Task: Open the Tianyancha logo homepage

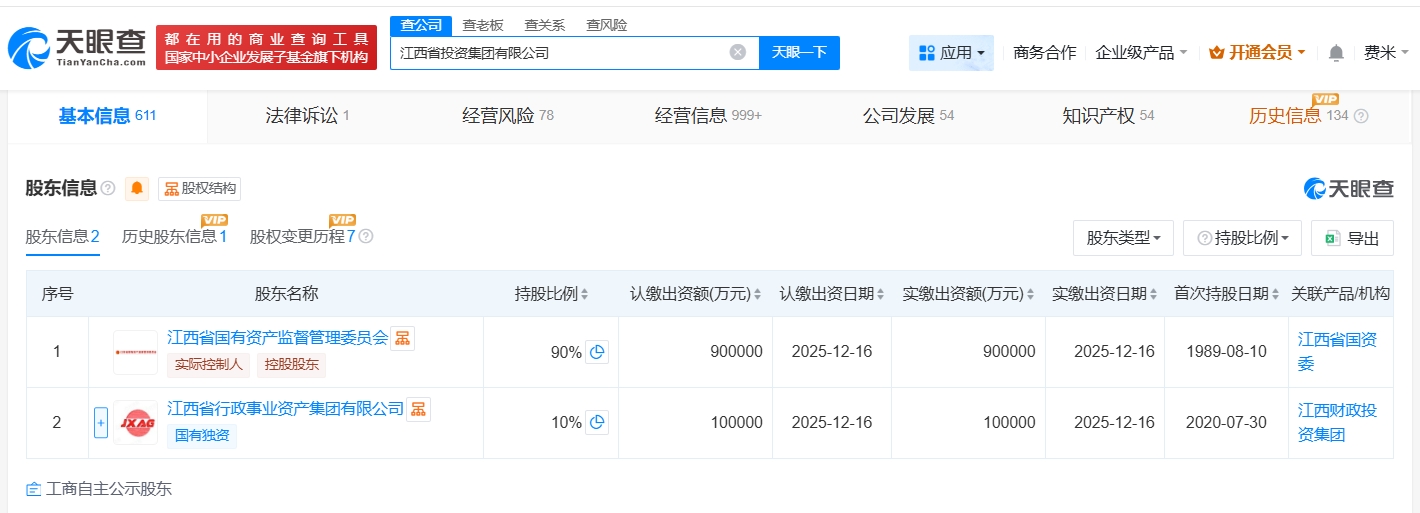Action: pos(77,48)
